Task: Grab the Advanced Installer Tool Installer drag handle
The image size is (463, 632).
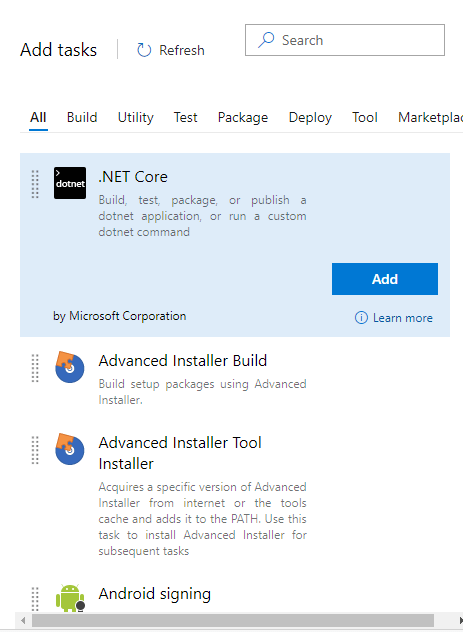Action: coord(35,450)
